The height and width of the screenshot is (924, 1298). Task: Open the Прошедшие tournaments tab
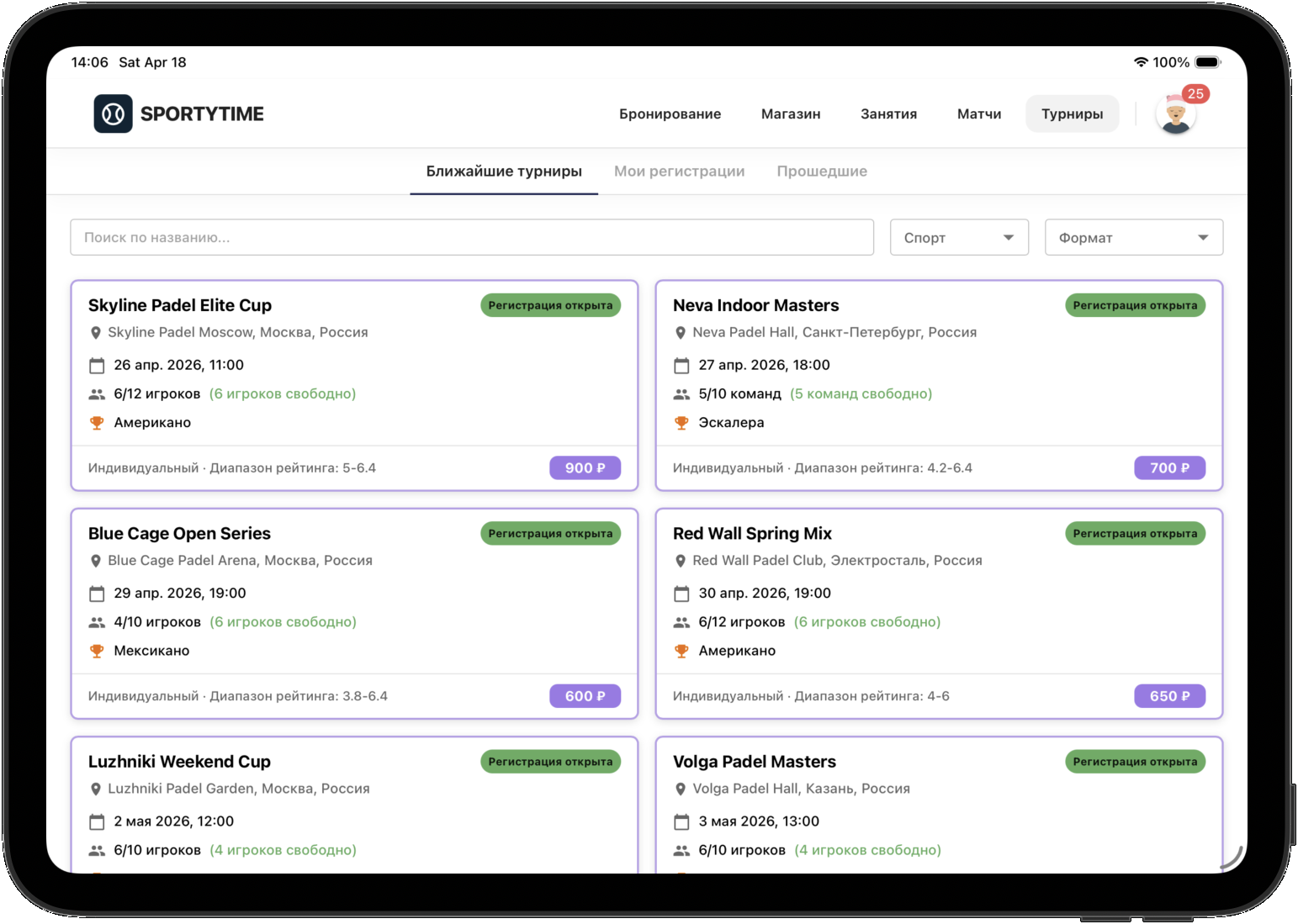[x=821, y=172]
